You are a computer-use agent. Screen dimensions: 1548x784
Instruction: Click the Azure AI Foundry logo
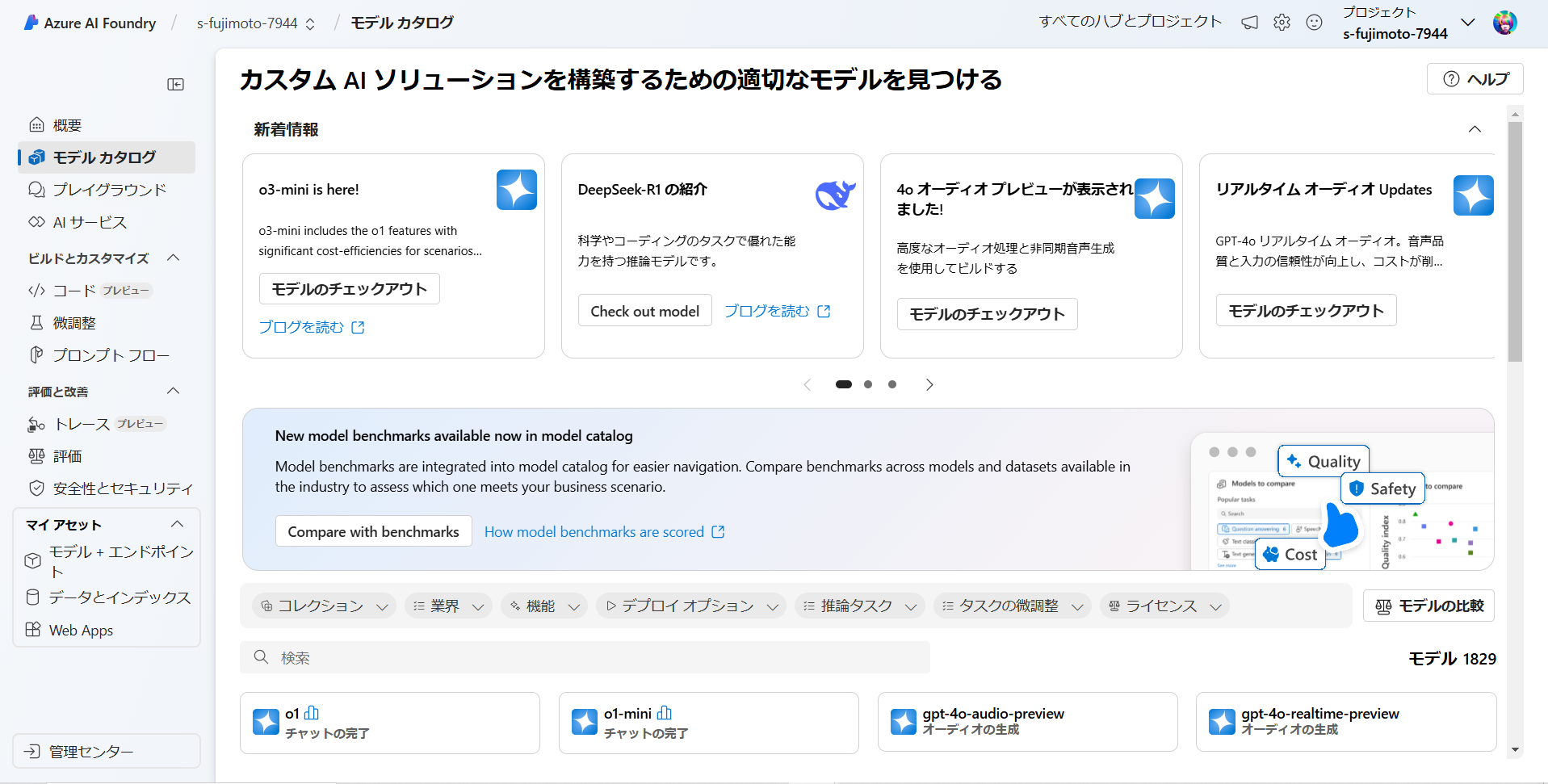point(31,23)
